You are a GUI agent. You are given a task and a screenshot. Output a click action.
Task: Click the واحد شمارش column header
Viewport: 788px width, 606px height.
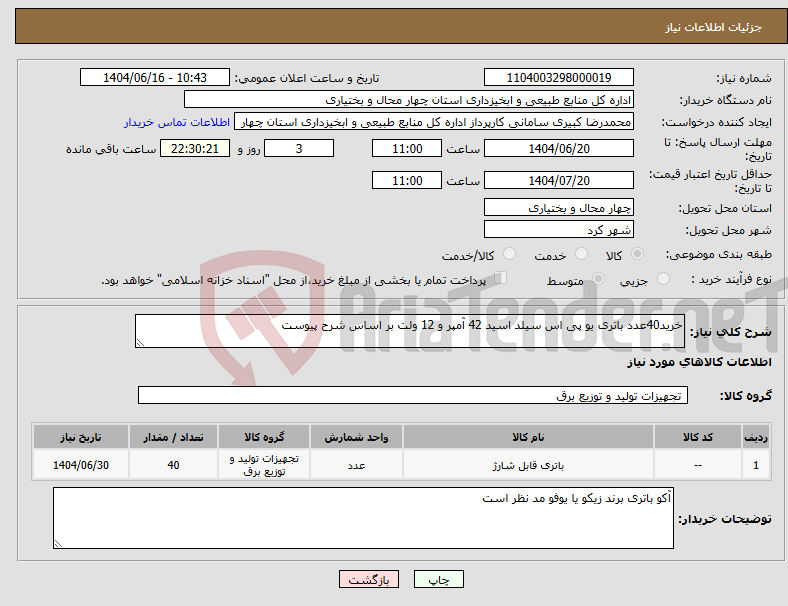tap(356, 437)
